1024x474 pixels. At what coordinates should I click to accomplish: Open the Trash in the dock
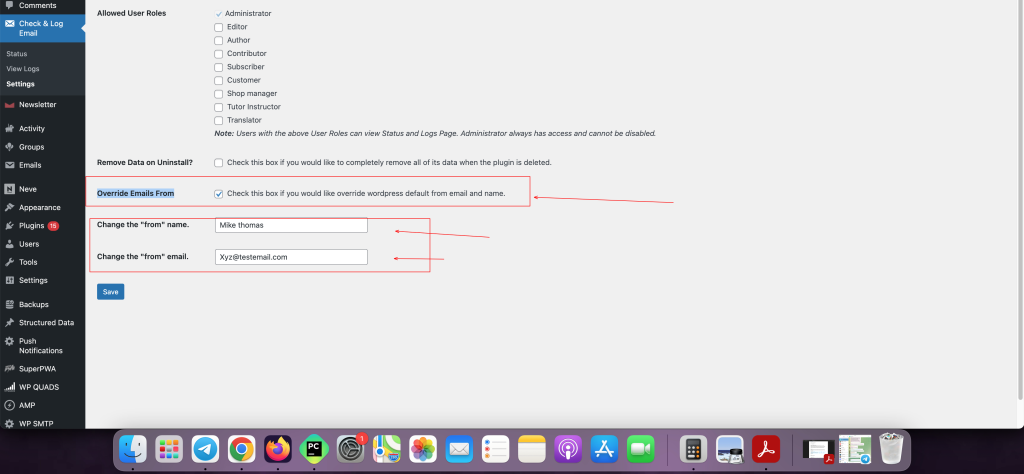(x=891, y=449)
